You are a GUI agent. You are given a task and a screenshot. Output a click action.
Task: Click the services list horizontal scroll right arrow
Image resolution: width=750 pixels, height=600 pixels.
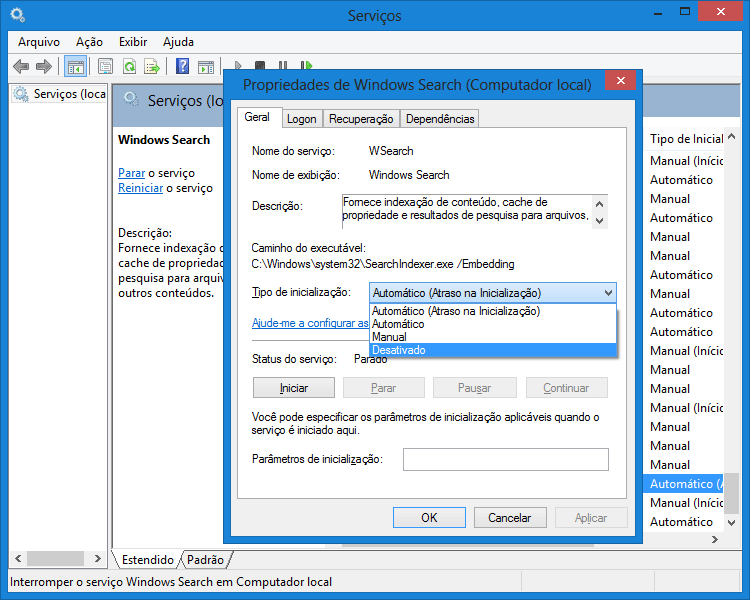pyautogui.click(x=715, y=539)
